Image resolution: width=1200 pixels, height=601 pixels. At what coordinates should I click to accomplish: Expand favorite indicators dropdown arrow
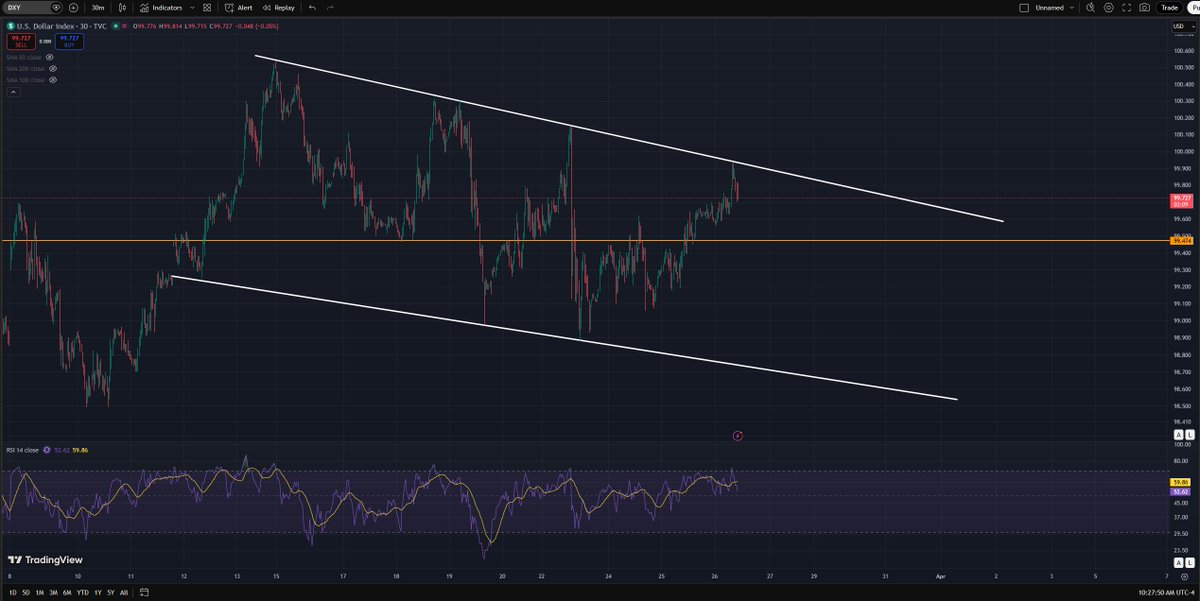click(x=191, y=7)
